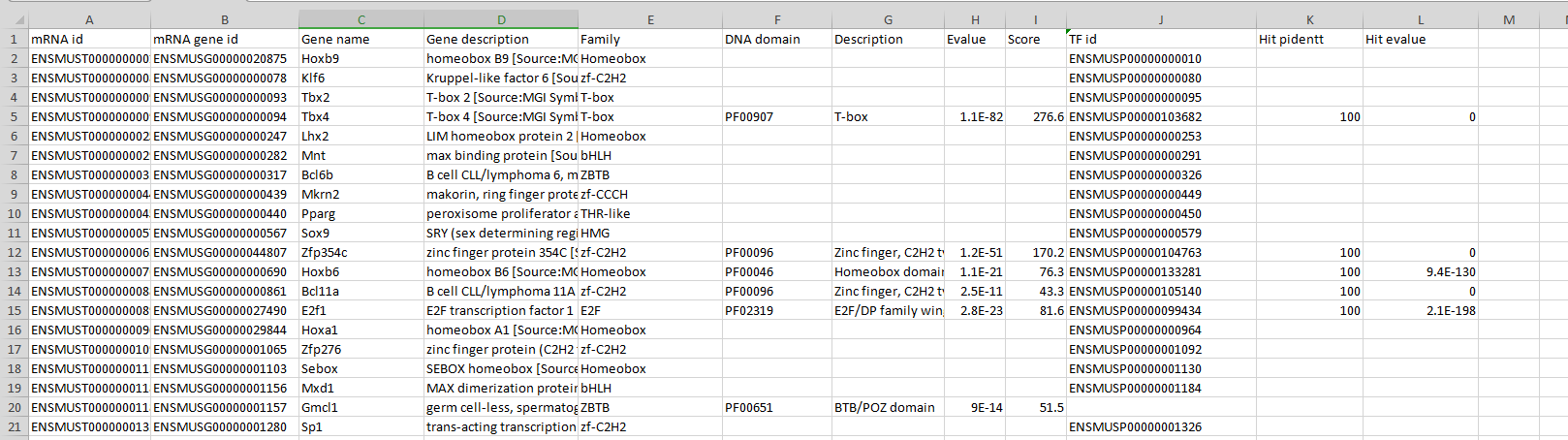
Task: Select the cell containing Hoxb9
Action: [x=361, y=58]
